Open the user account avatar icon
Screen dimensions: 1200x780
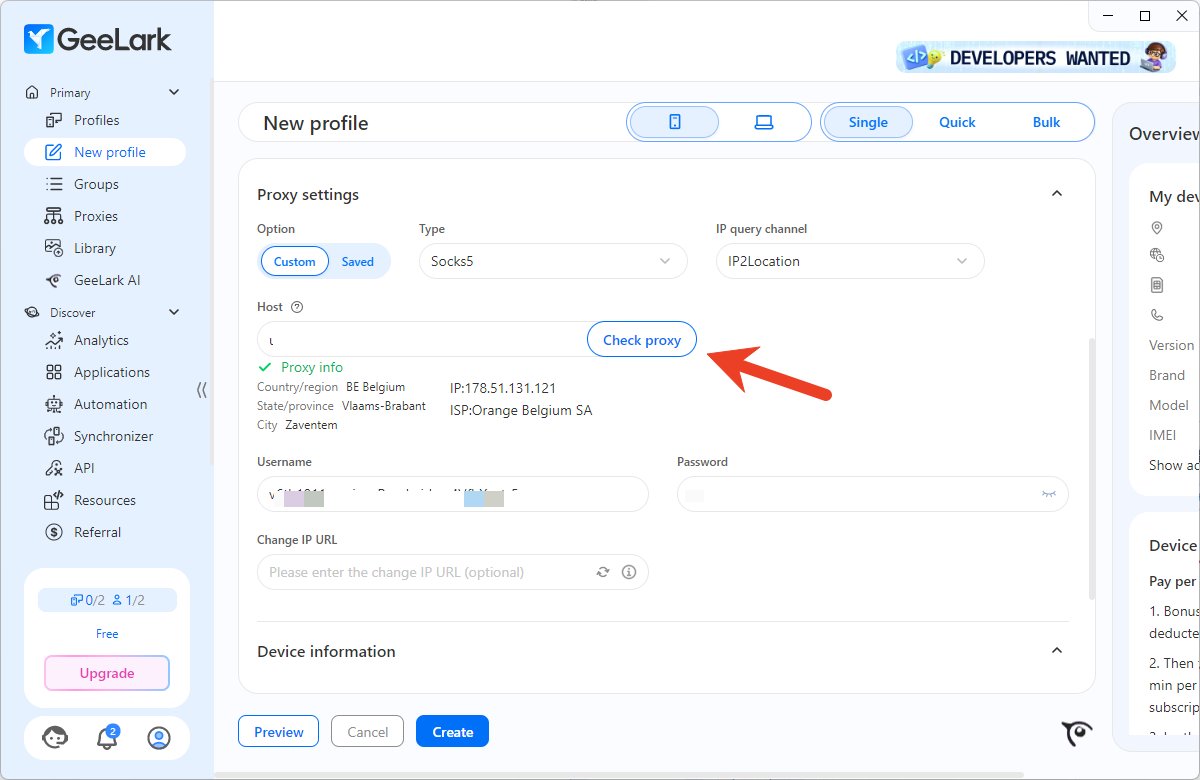point(158,739)
